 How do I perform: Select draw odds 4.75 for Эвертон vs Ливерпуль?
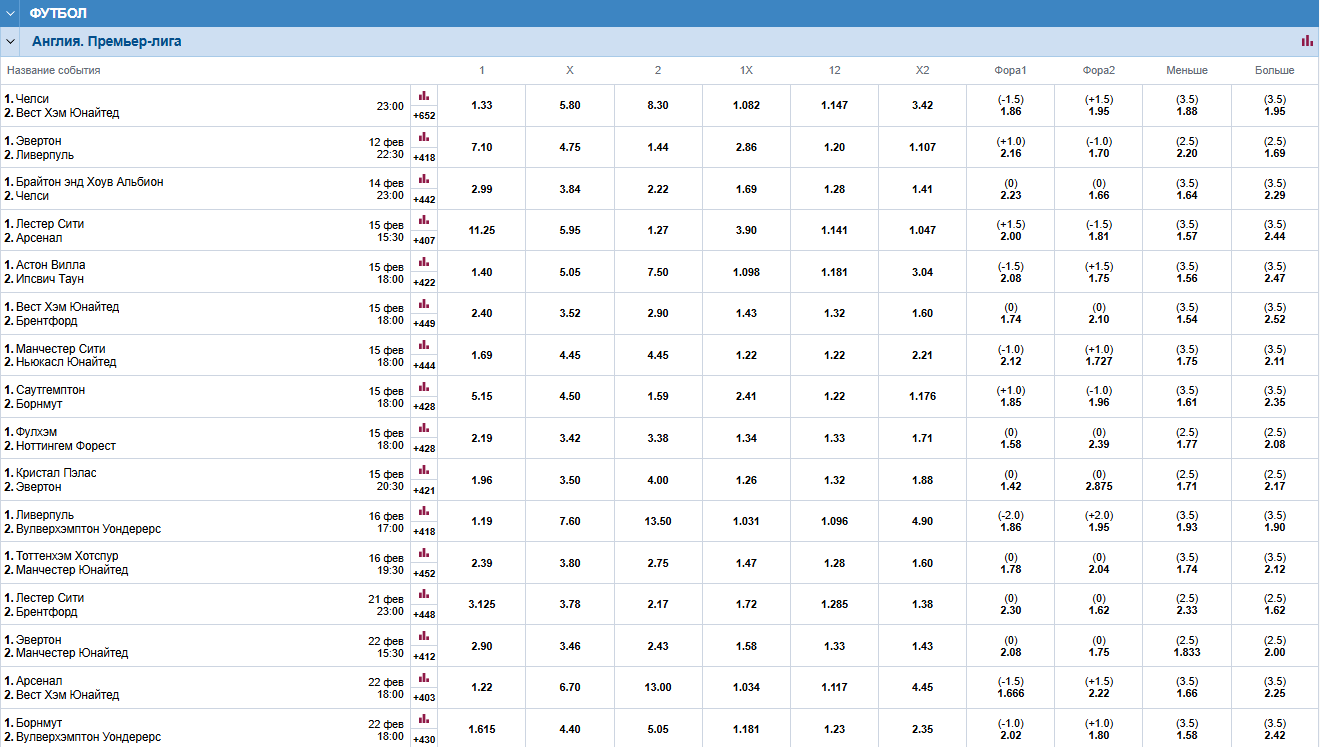click(x=570, y=147)
